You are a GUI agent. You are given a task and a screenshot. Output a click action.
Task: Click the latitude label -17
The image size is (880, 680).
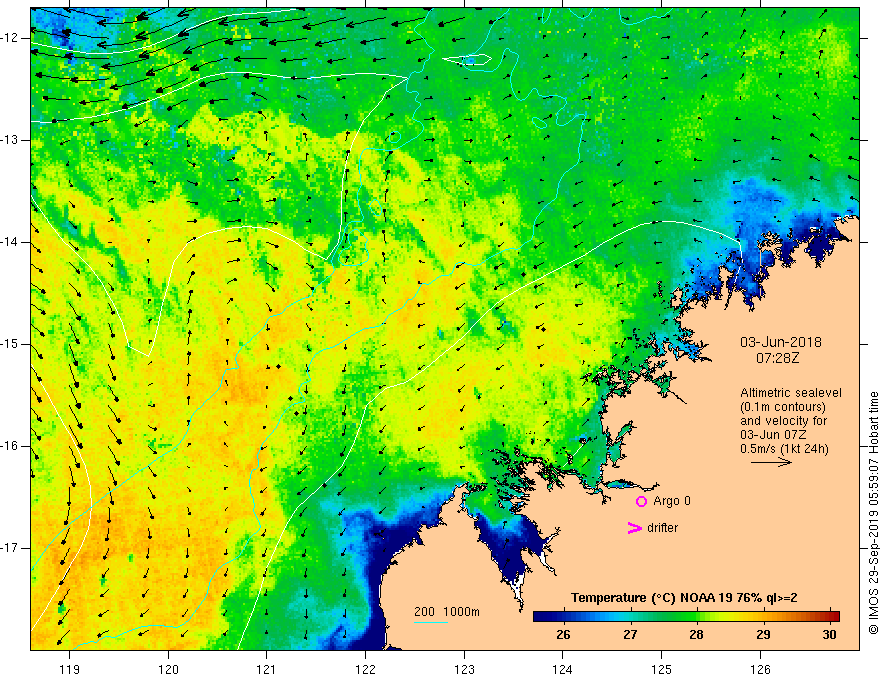(x=10, y=548)
